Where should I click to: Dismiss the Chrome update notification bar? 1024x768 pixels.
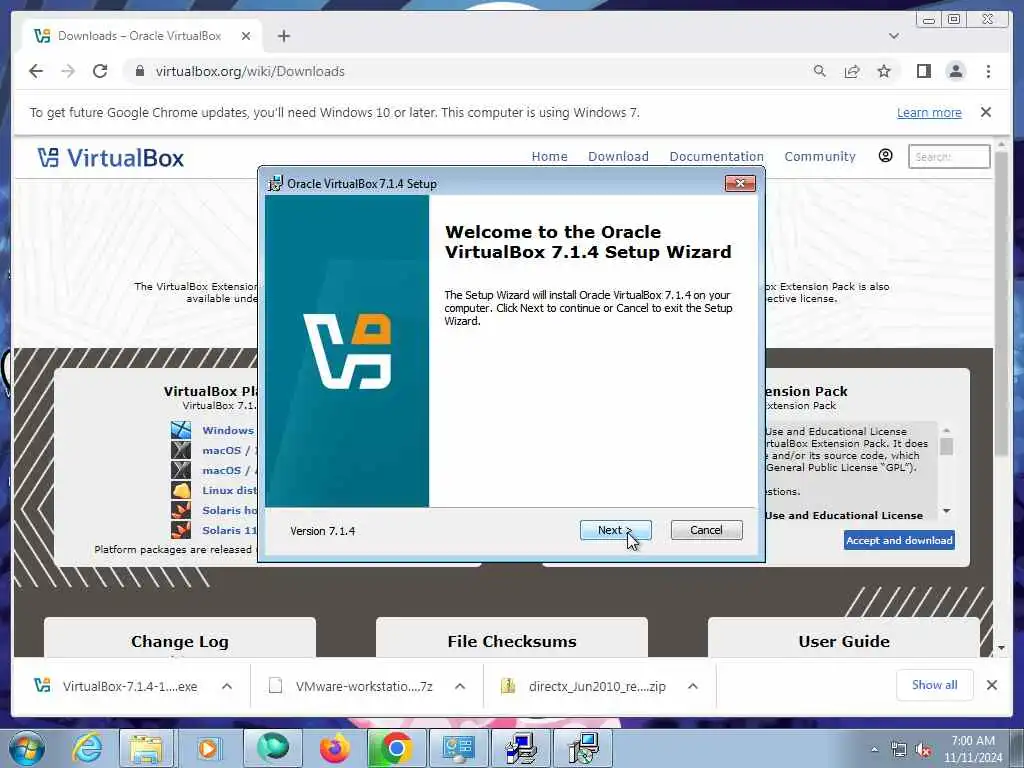(986, 112)
